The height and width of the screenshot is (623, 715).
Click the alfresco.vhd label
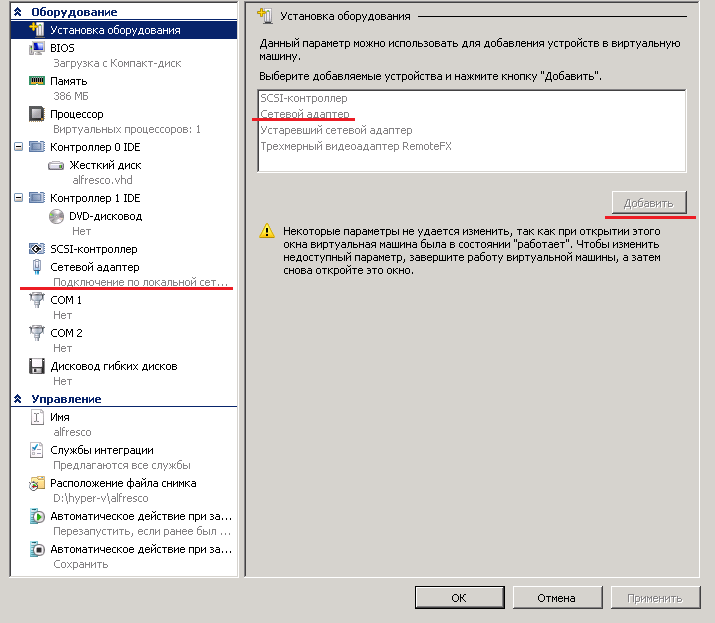point(102,180)
